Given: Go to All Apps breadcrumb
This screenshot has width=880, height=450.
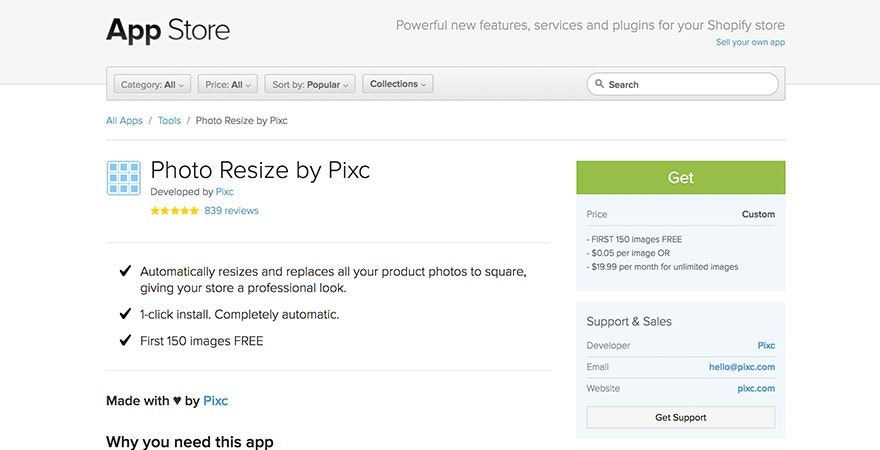Looking at the screenshot, I should [x=124, y=121].
